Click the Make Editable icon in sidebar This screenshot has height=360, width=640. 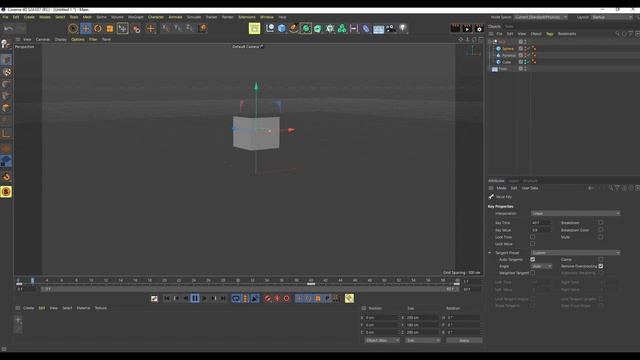pyautogui.click(x=5, y=44)
